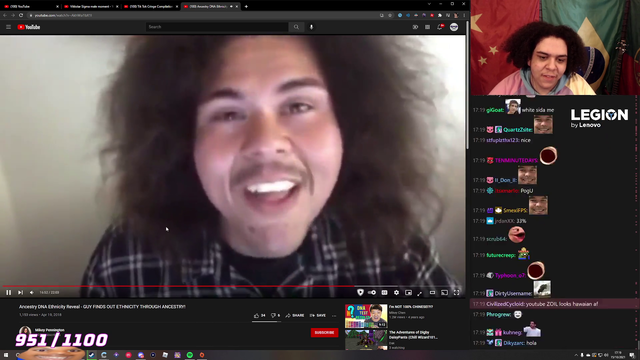Pause the YouTube video

click(x=9, y=292)
